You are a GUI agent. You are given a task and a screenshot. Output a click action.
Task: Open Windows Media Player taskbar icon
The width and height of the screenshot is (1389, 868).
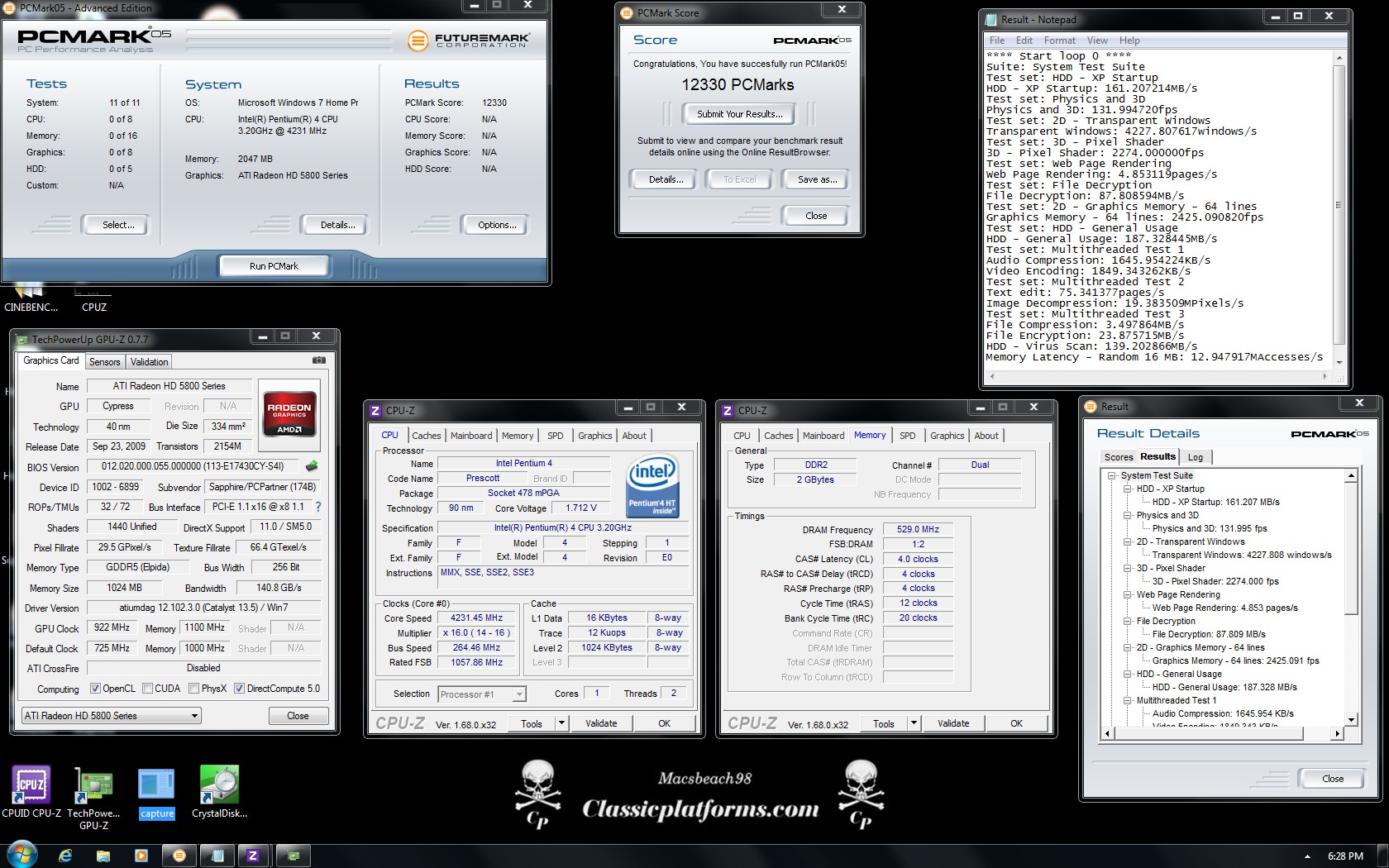point(141,856)
